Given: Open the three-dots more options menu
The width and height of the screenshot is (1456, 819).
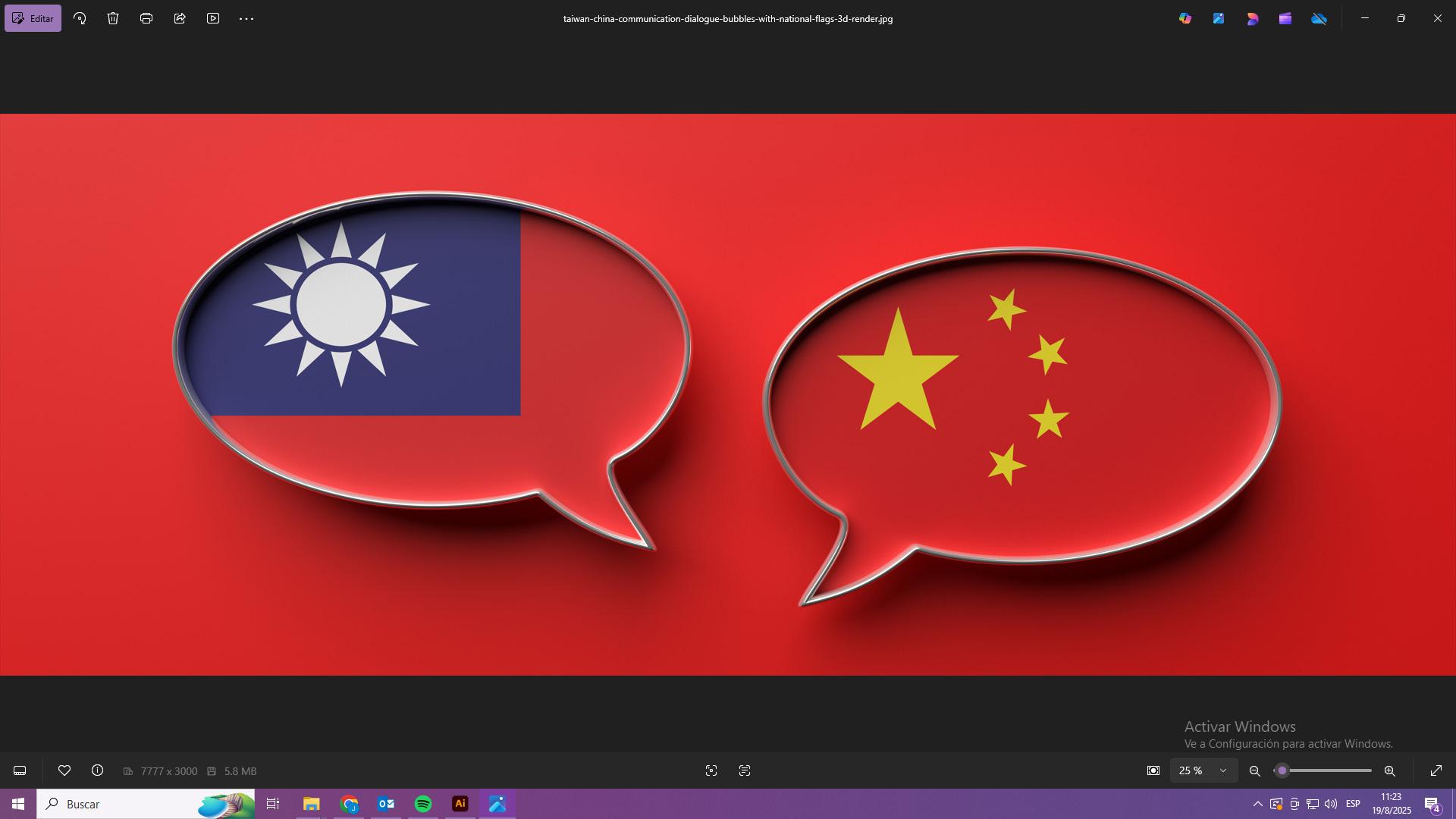Looking at the screenshot, I should (246, 18).
